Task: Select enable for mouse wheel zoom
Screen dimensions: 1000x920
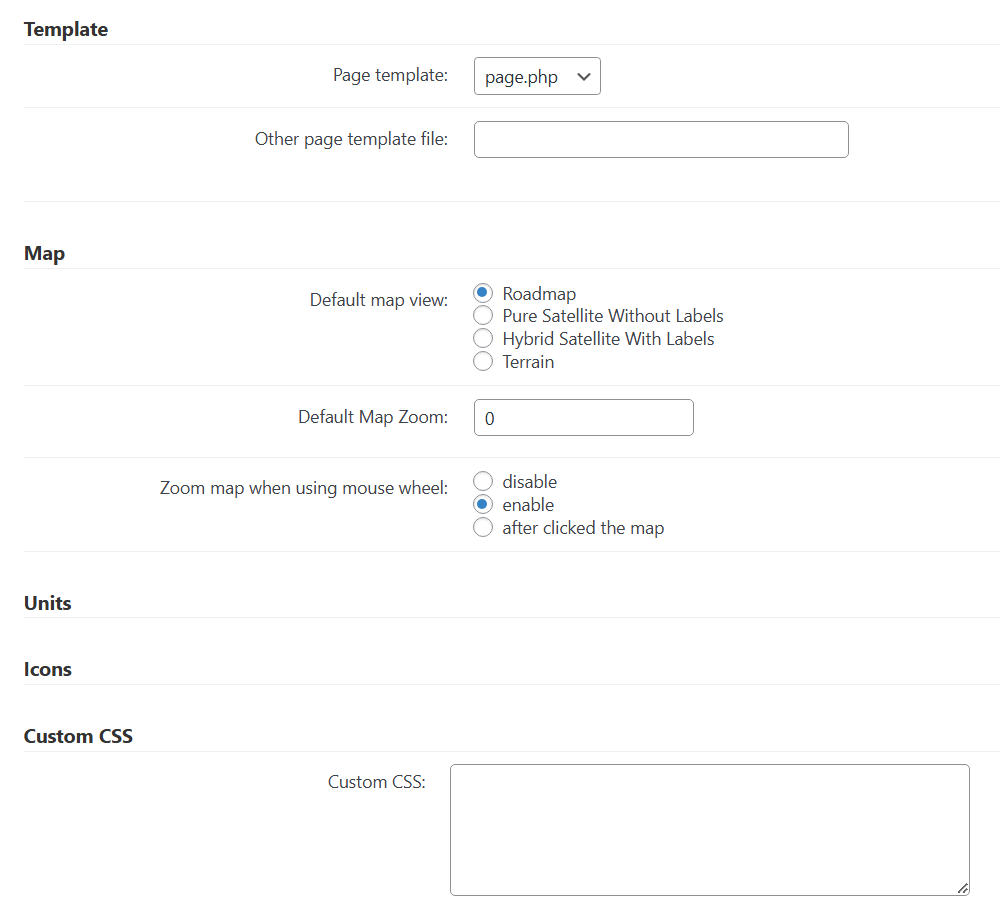Action: tap(483, 504)
